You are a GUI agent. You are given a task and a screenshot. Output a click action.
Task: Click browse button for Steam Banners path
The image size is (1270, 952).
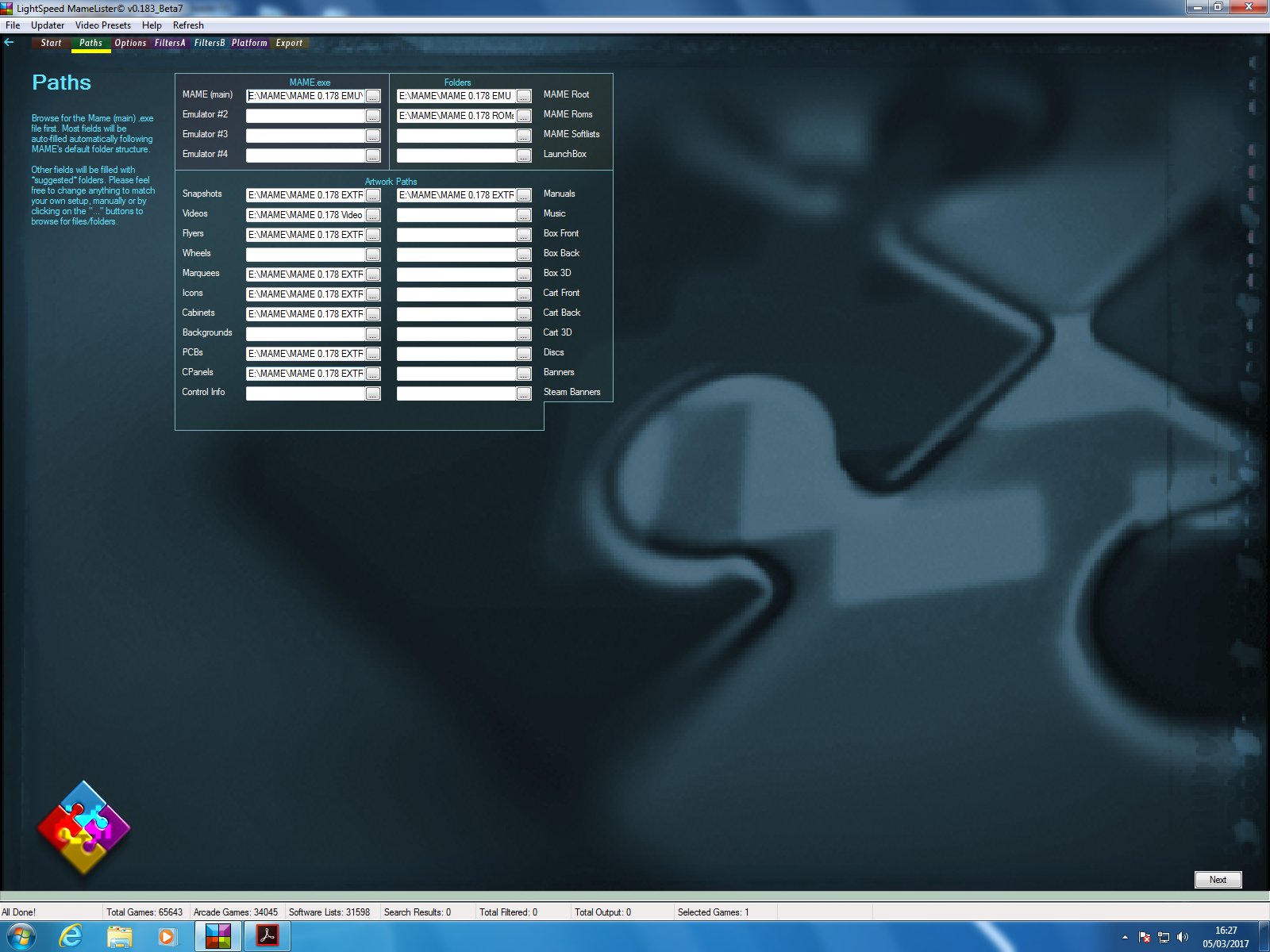point(524,393)
